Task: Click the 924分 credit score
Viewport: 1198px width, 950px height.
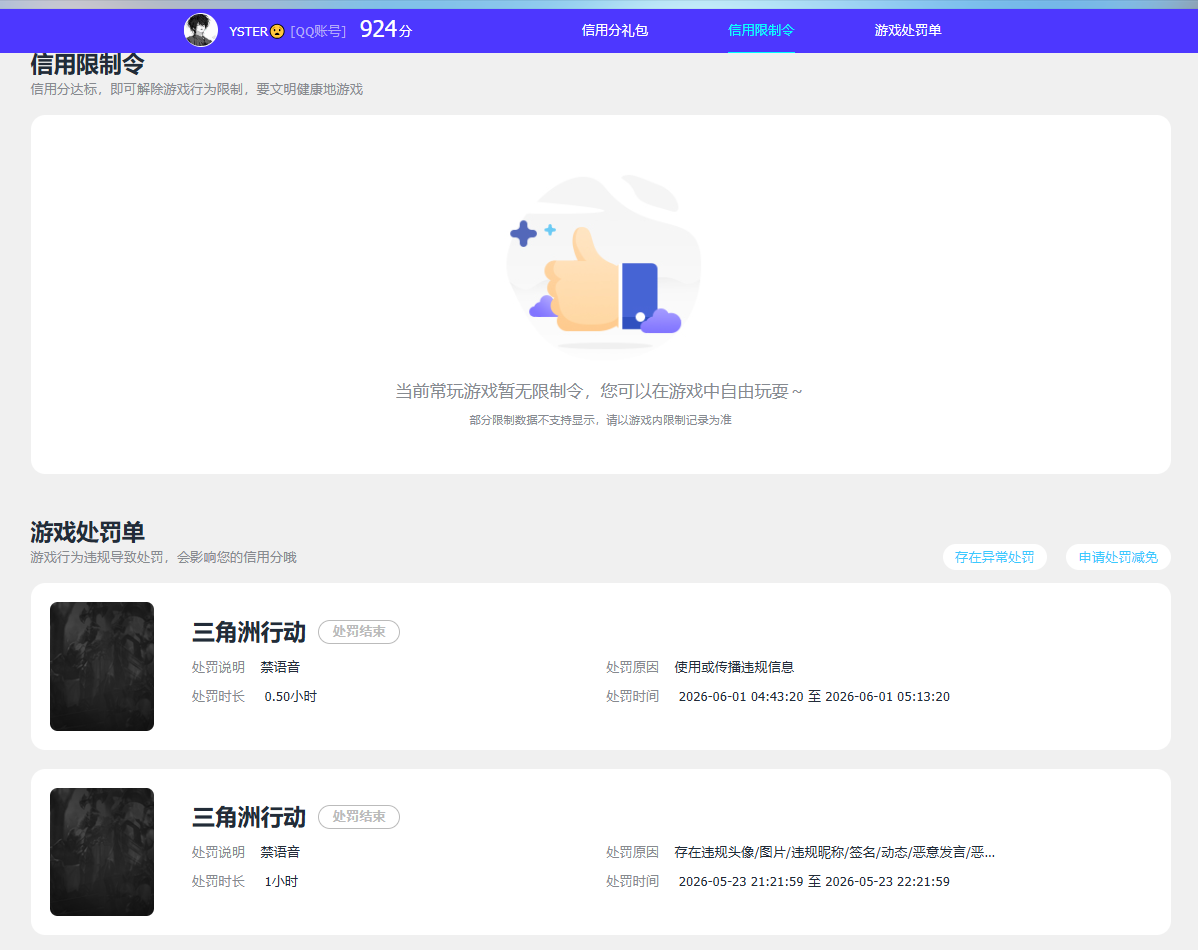Action: [x=386, y=30]
